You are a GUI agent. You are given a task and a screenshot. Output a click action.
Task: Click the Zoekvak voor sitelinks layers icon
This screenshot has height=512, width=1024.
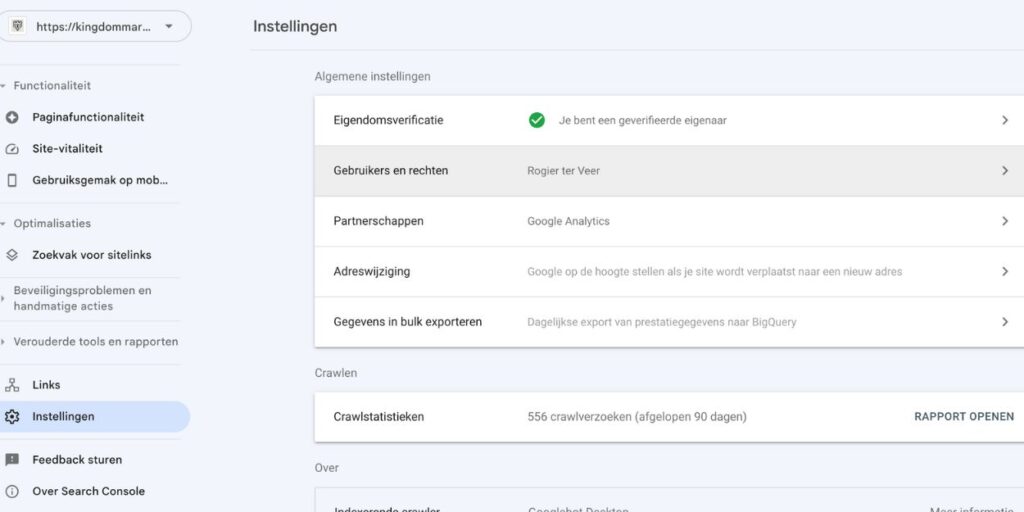tap(12, 255)
